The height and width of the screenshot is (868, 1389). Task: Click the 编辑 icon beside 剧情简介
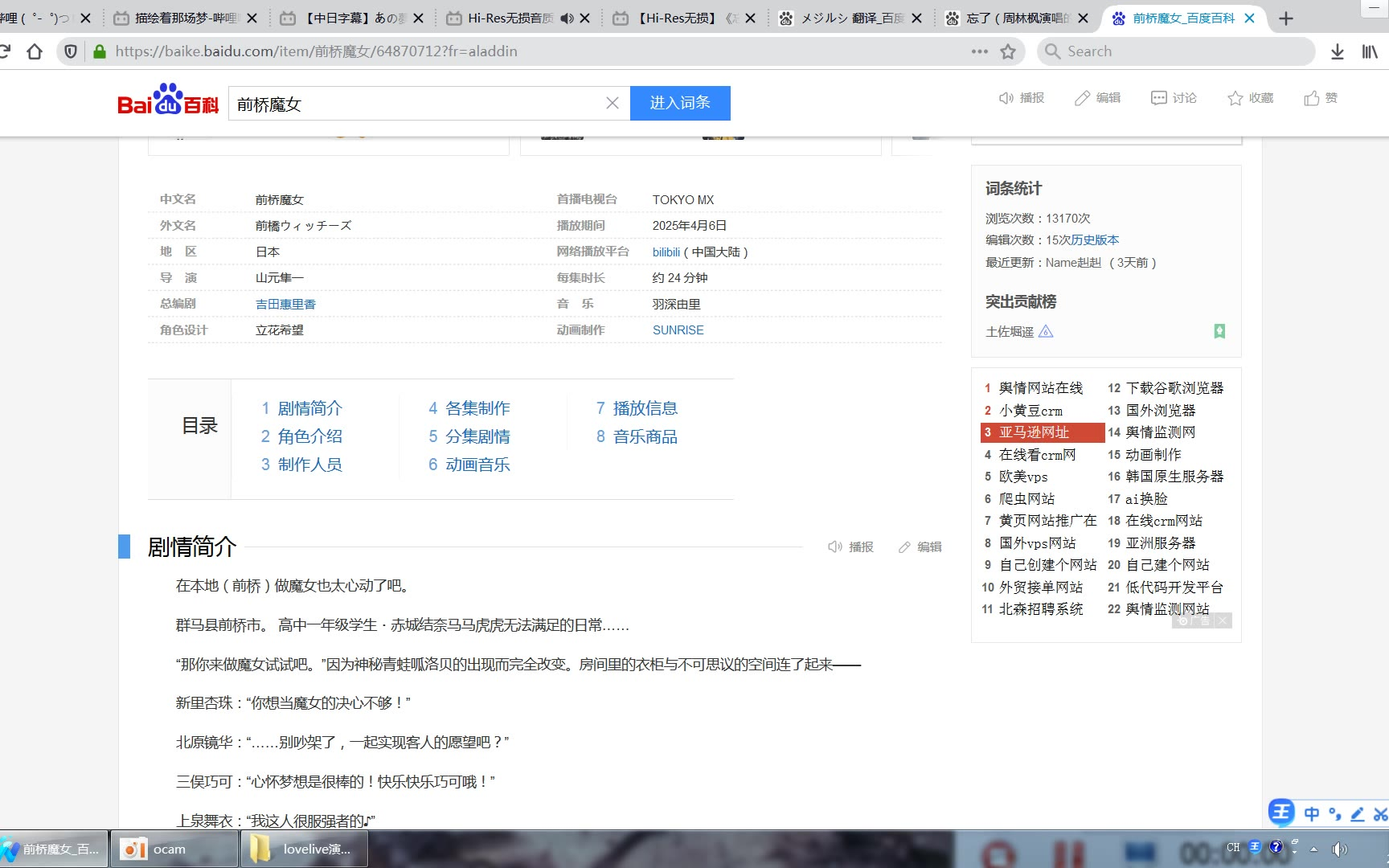[920, 547]
